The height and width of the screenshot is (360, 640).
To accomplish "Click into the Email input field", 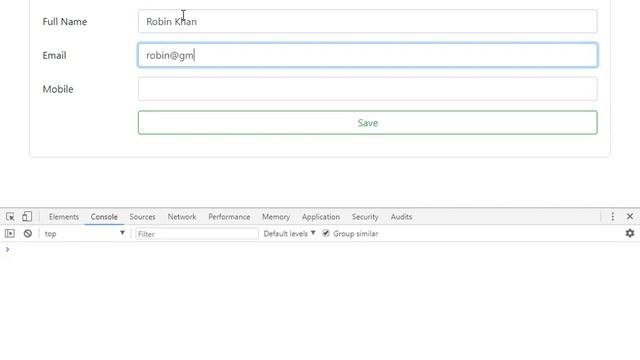I will pos(368,55).
